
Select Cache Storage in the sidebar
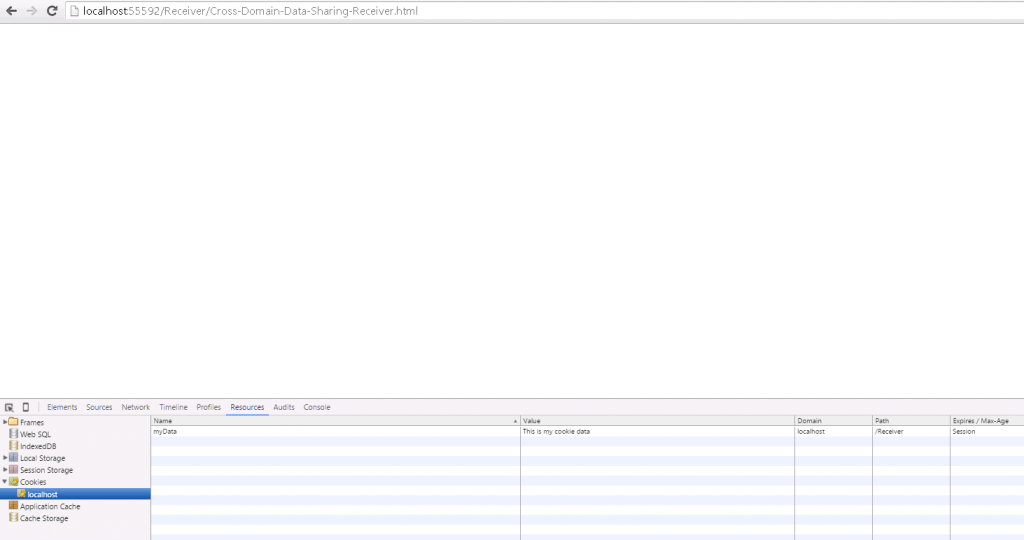(44, 518)
